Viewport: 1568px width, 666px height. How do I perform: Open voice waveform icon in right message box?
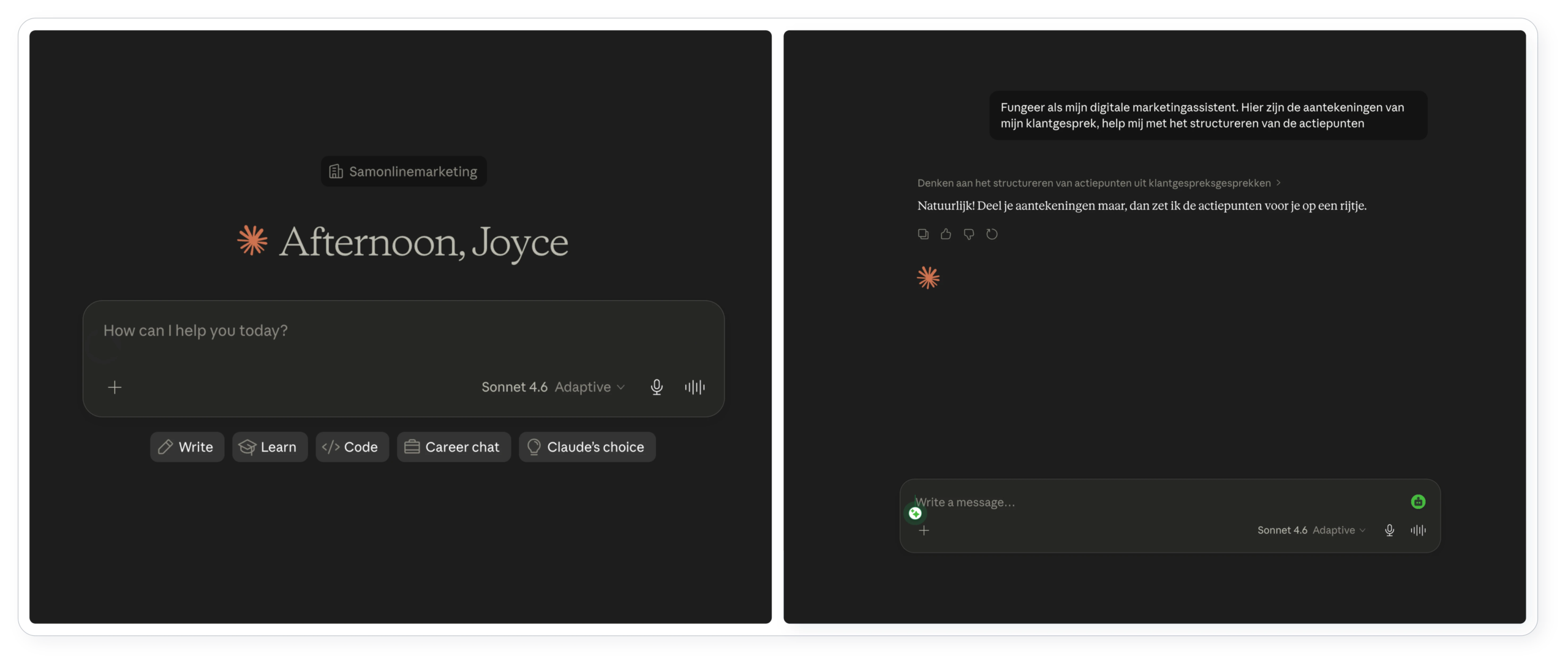(x=1418, y=530)
